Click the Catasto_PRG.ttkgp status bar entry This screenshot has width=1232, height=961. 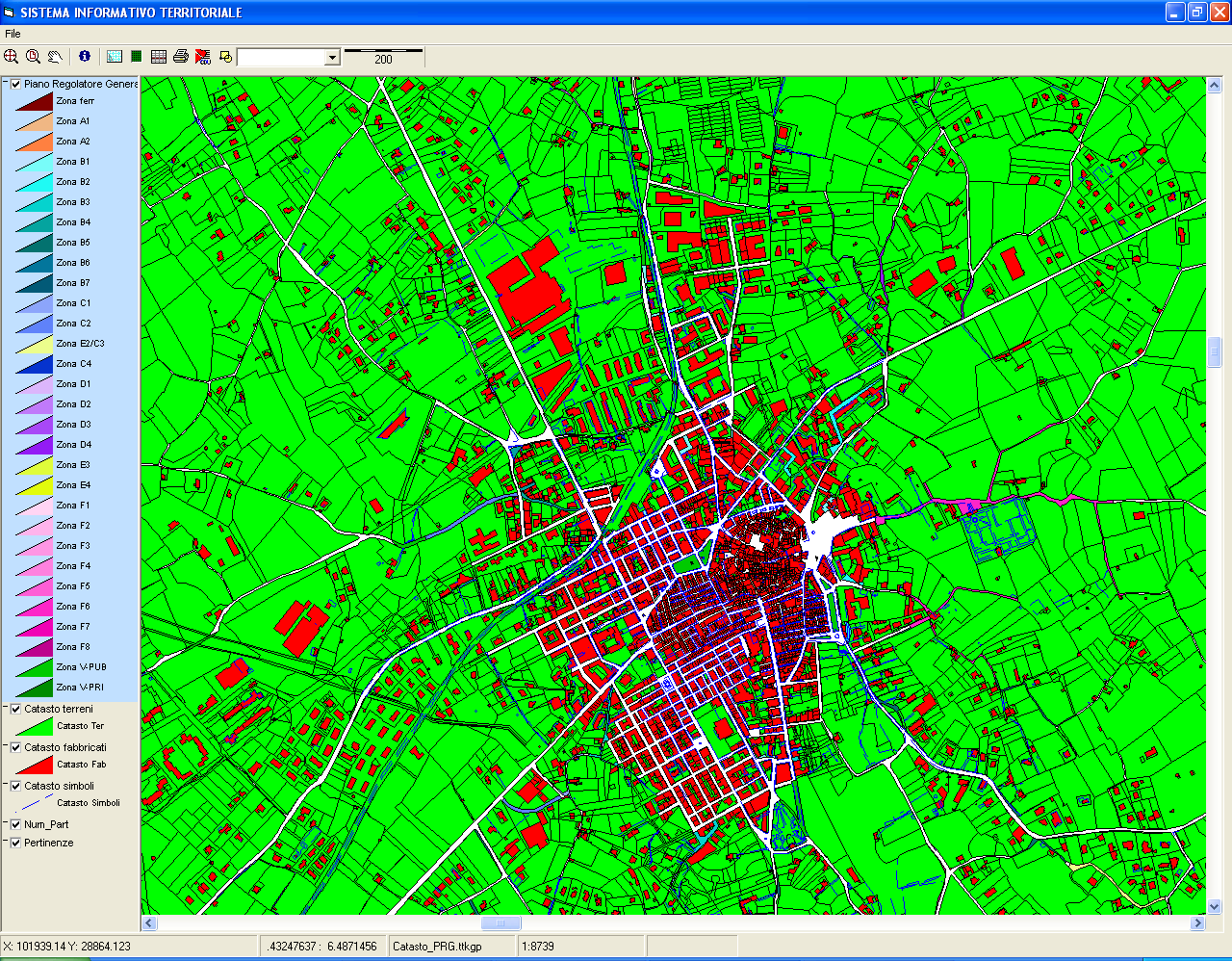452,947
